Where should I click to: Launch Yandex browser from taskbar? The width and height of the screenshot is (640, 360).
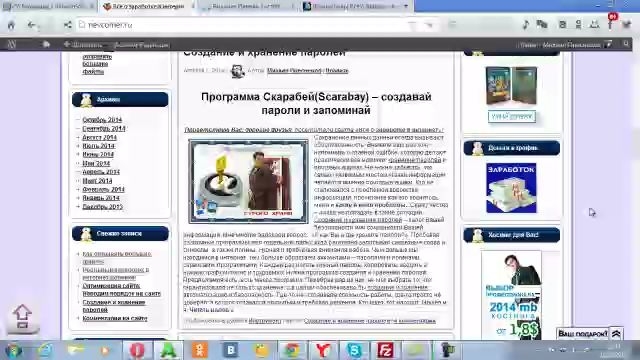323,350
